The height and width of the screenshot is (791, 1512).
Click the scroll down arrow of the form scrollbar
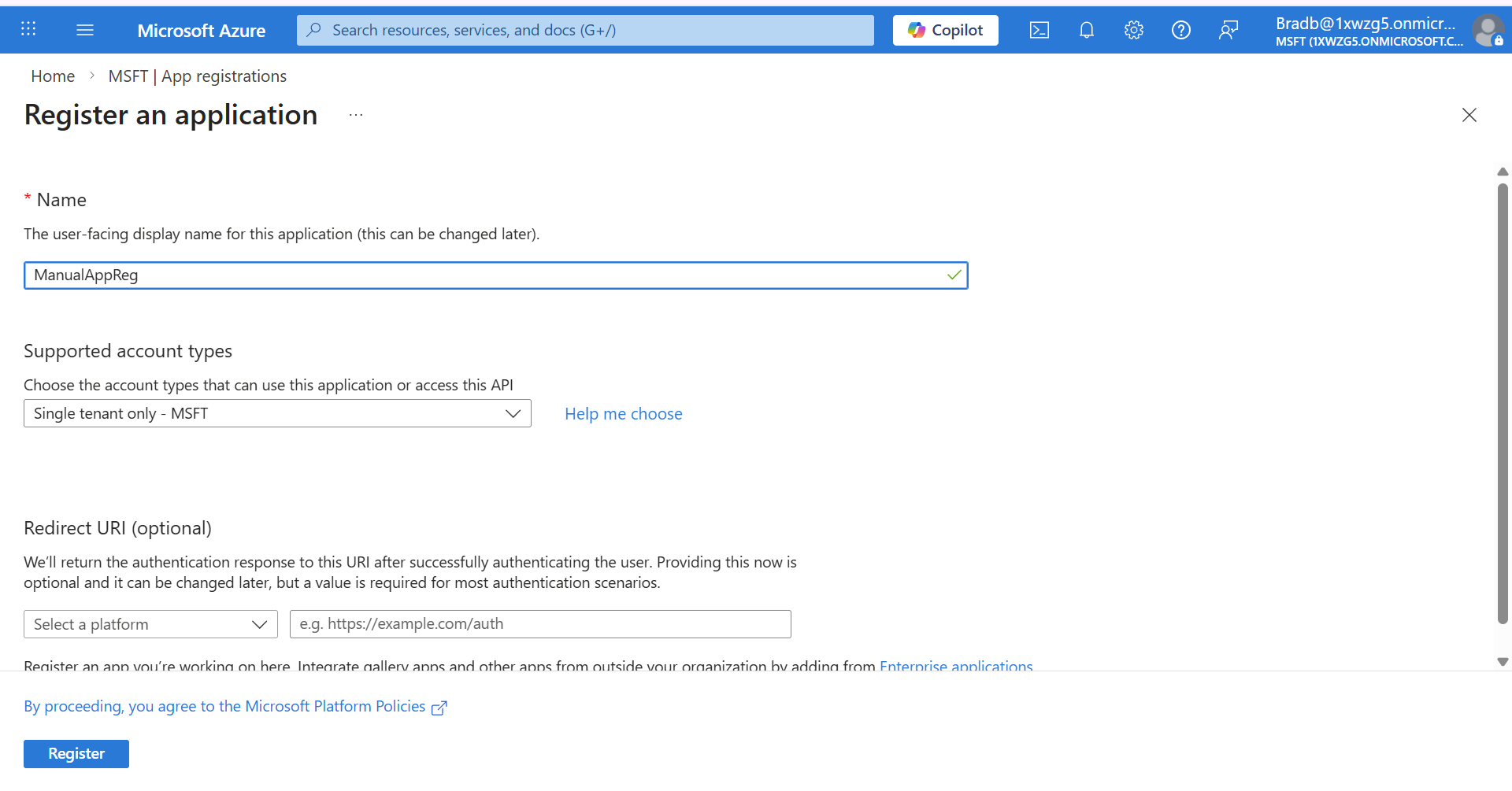pos(1503,662)
